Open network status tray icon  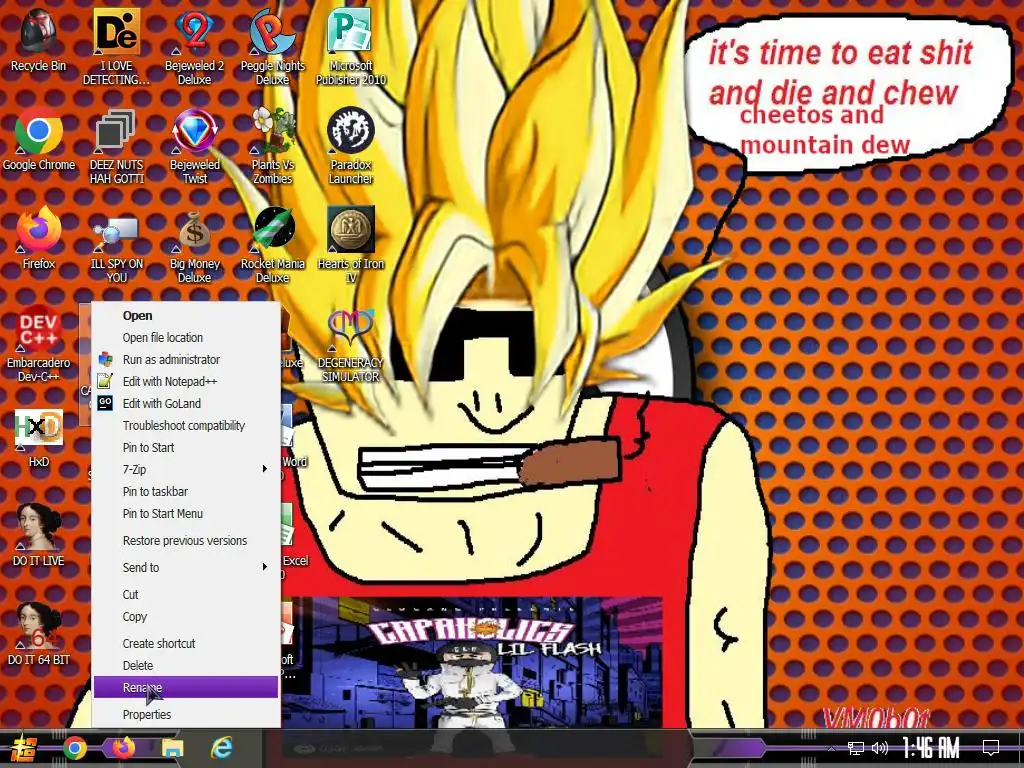coord(856,748)
